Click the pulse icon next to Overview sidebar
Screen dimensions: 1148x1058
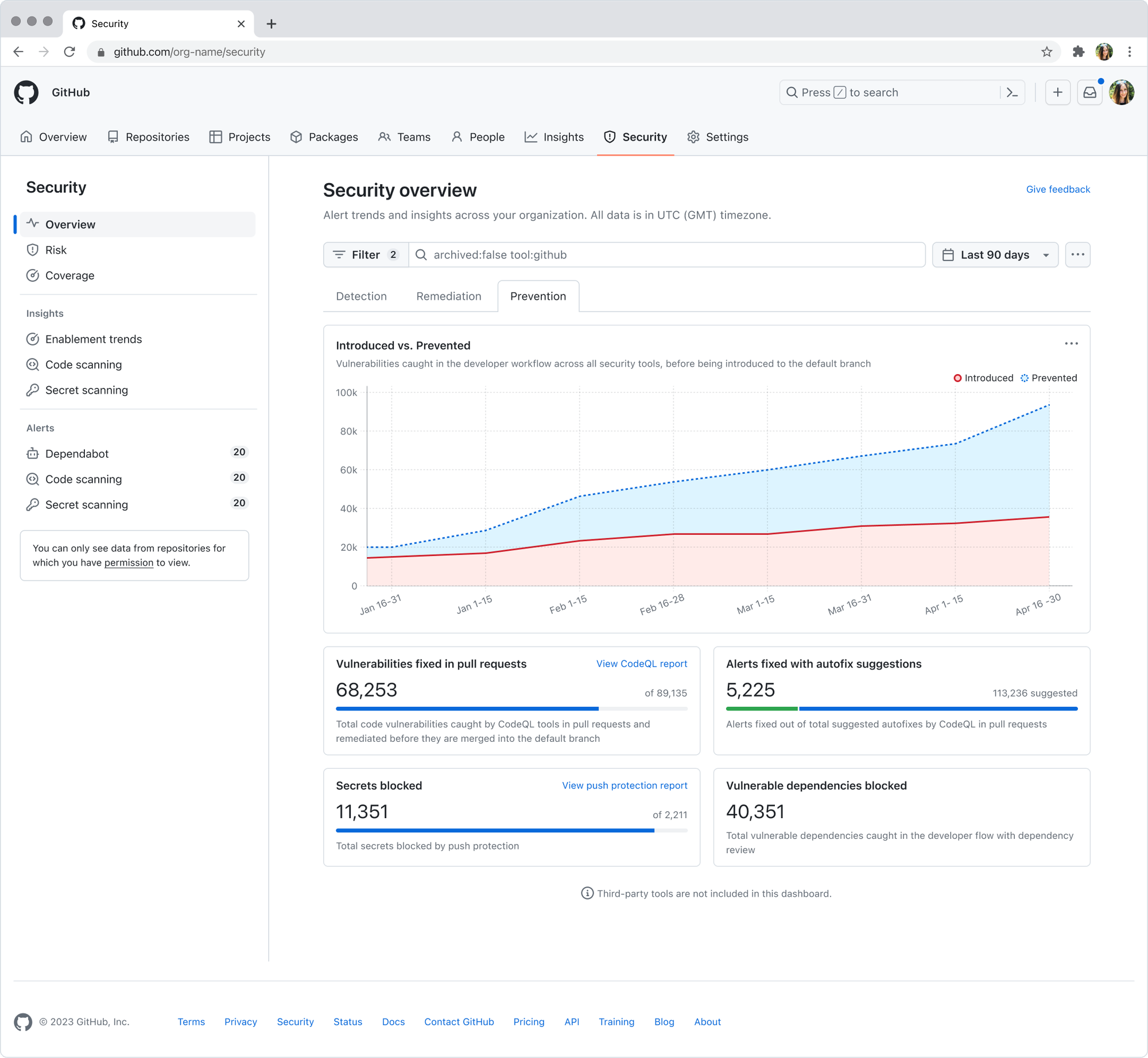point(33,224)
